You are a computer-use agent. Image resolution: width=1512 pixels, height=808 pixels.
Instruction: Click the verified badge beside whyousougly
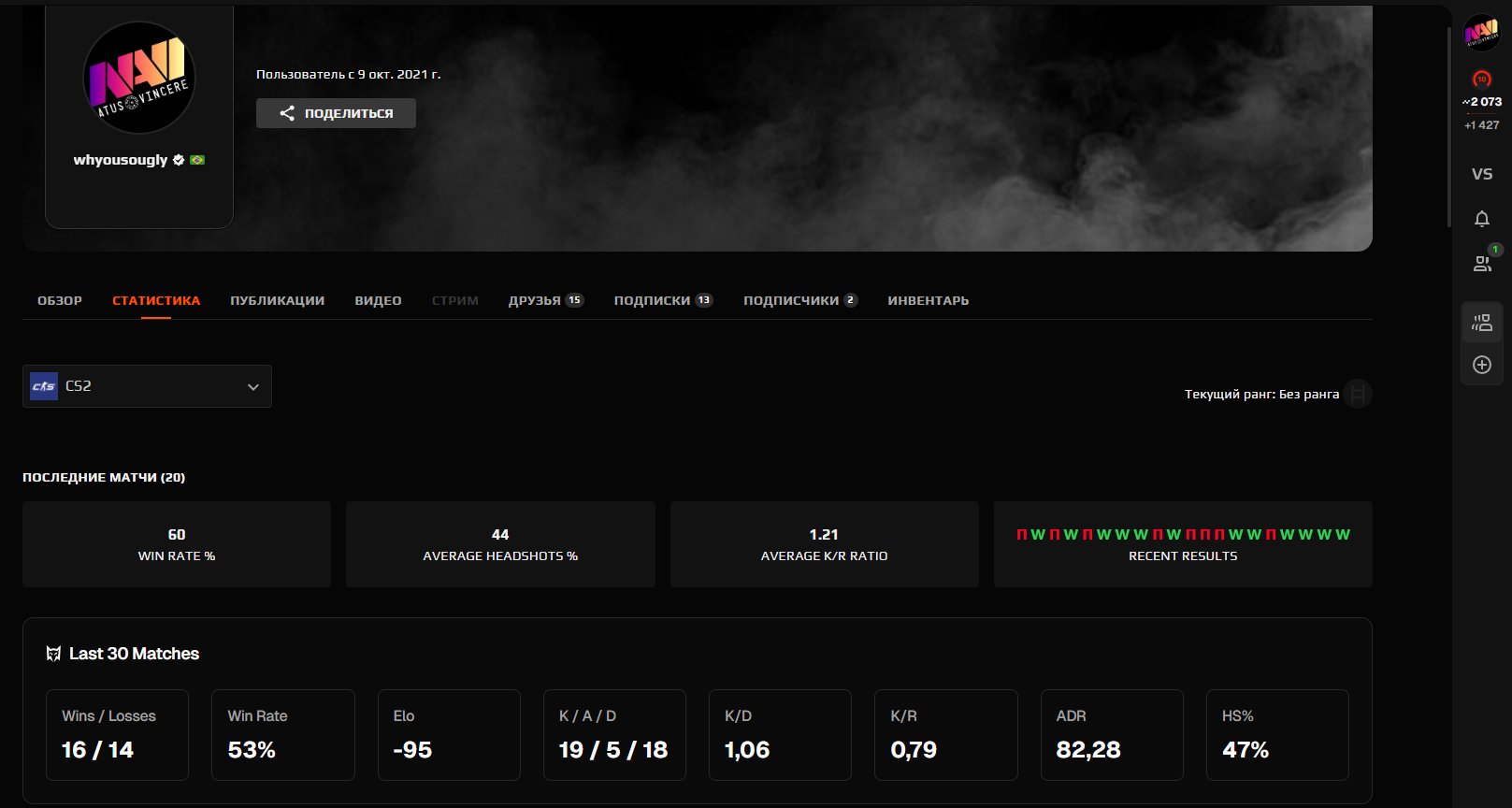click(x=179, y=160)
